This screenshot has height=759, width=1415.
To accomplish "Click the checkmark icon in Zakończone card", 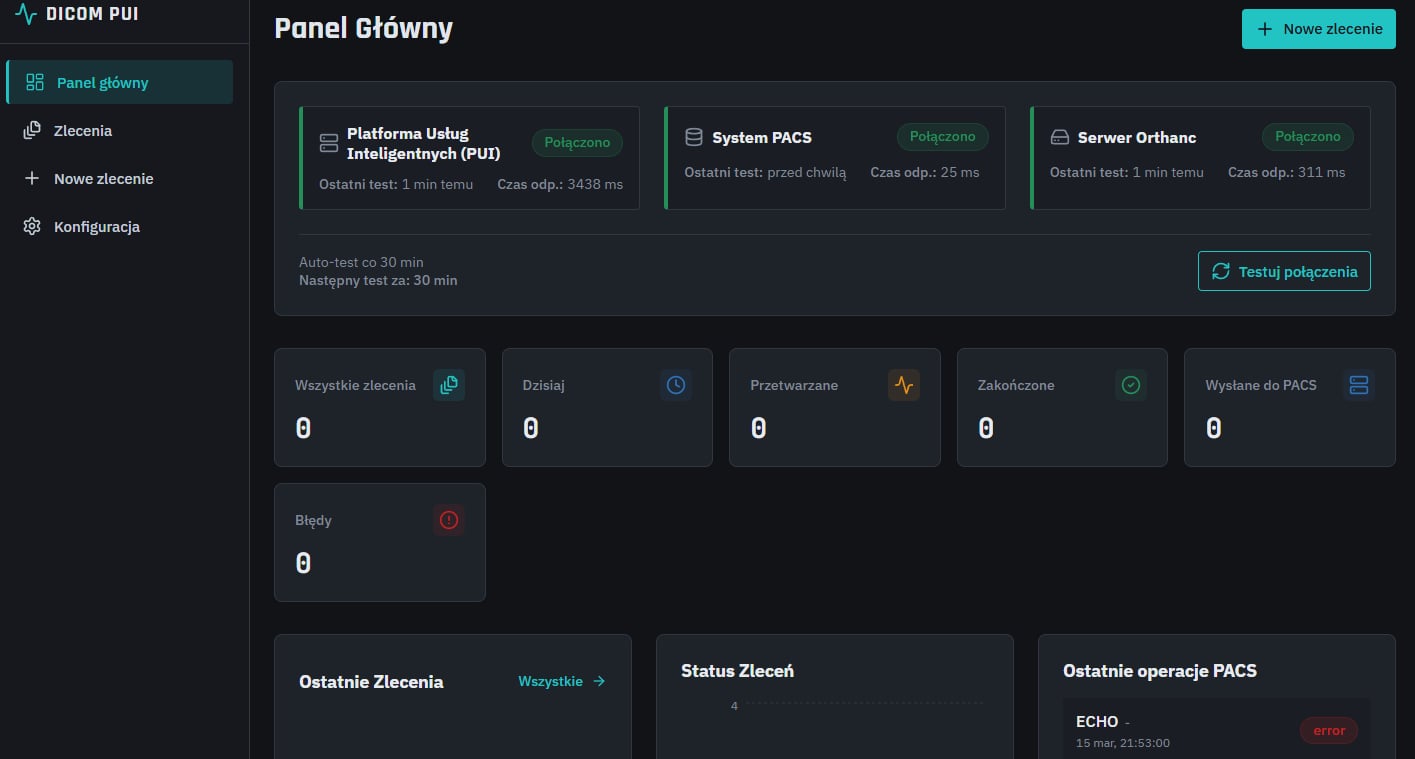I will click(1131, 385).
